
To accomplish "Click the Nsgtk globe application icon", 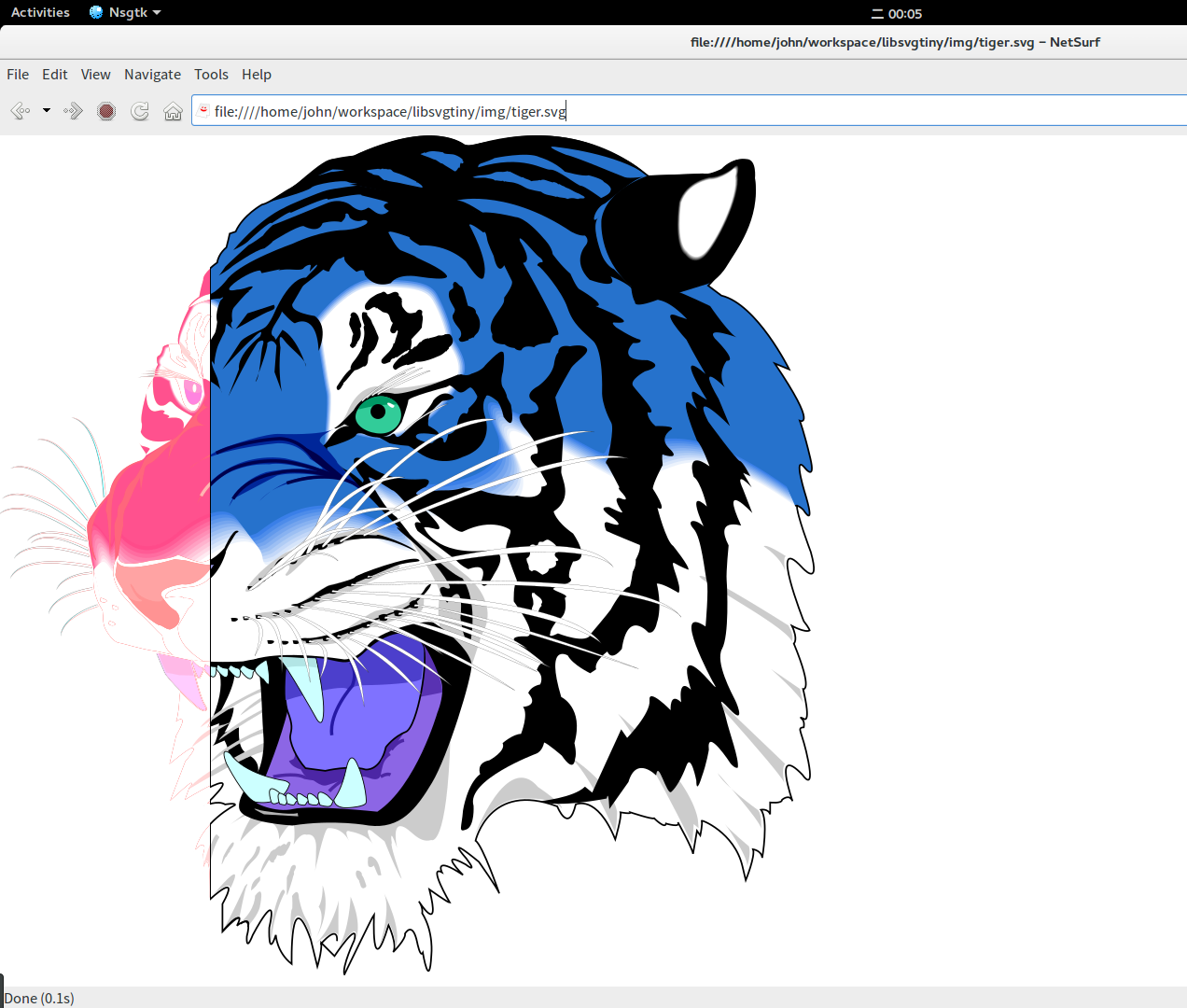I will (96, 12).
